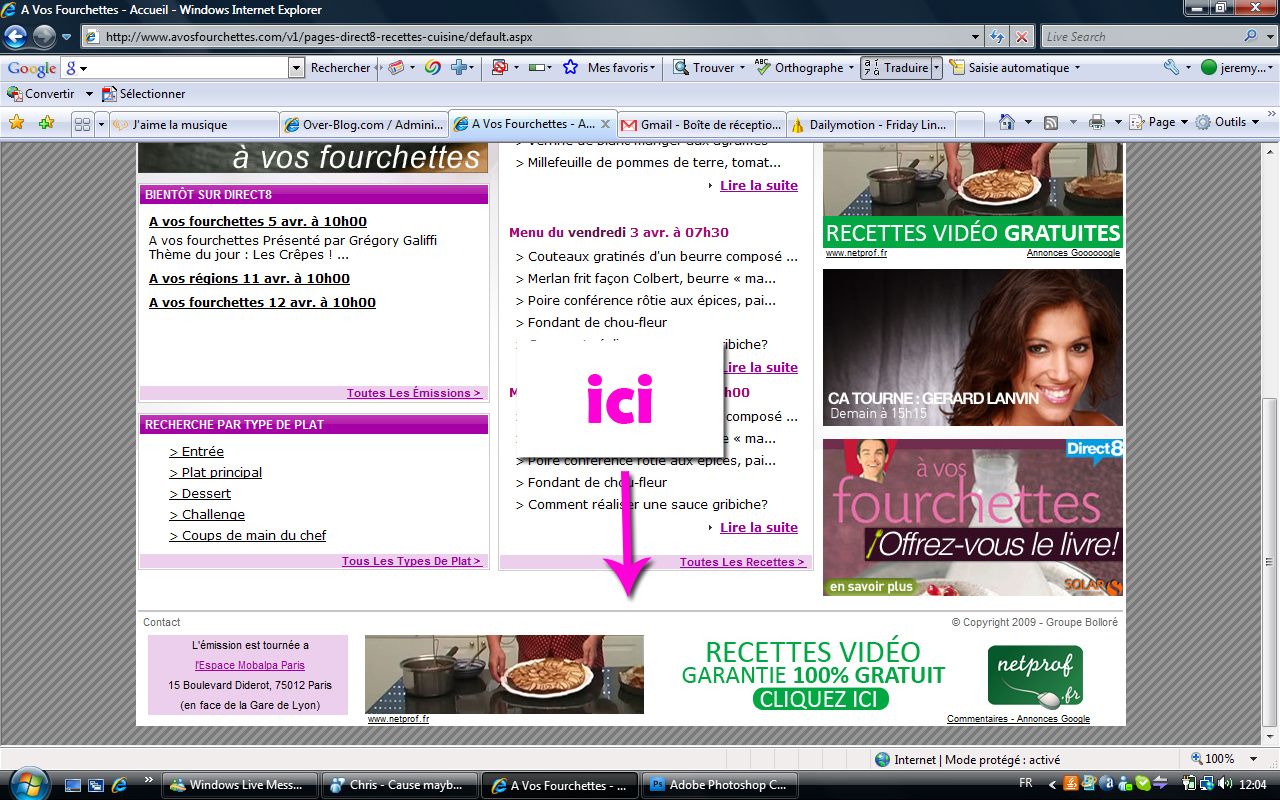Click the Contact footer link

coord(162,622)
